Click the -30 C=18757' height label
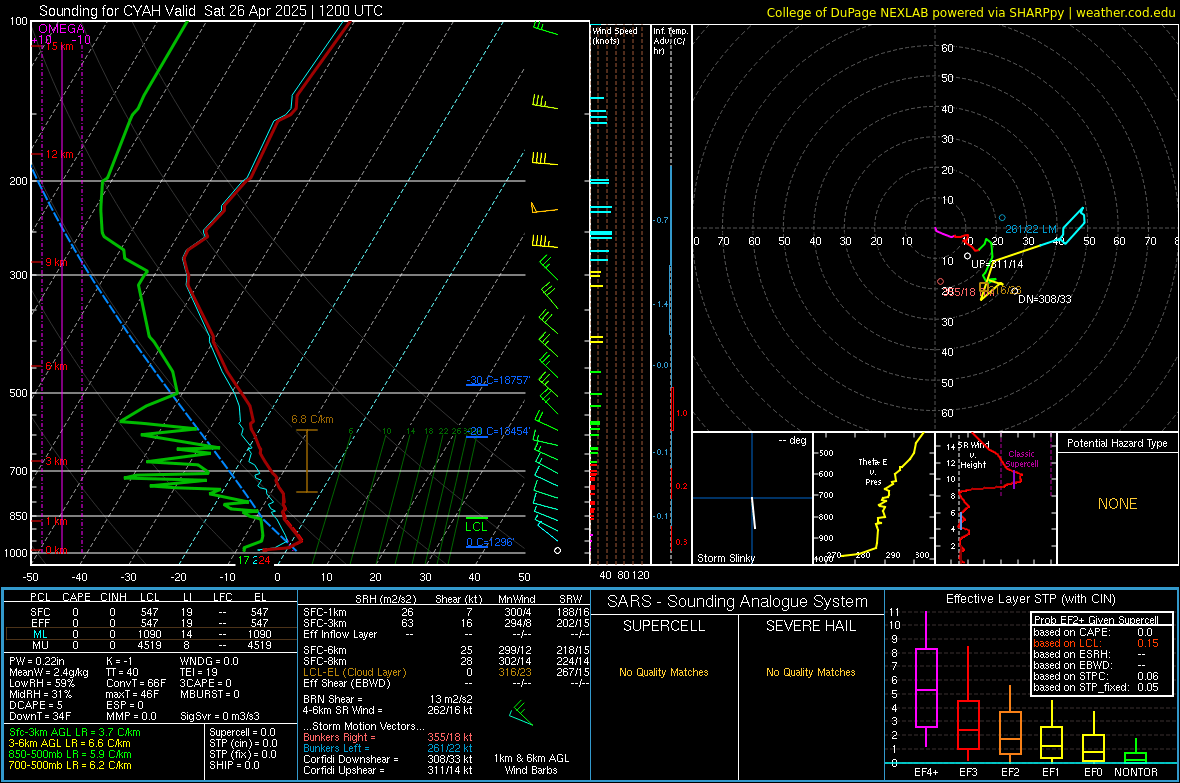Screen dimensions: 1180x783 [498, 380]
